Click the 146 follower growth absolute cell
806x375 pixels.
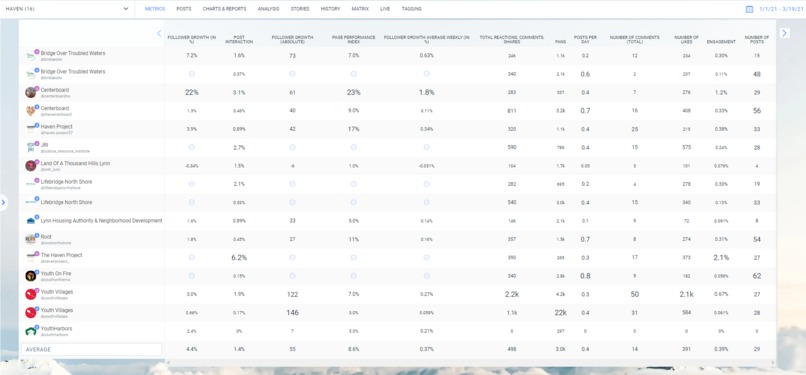pos(292,313)
